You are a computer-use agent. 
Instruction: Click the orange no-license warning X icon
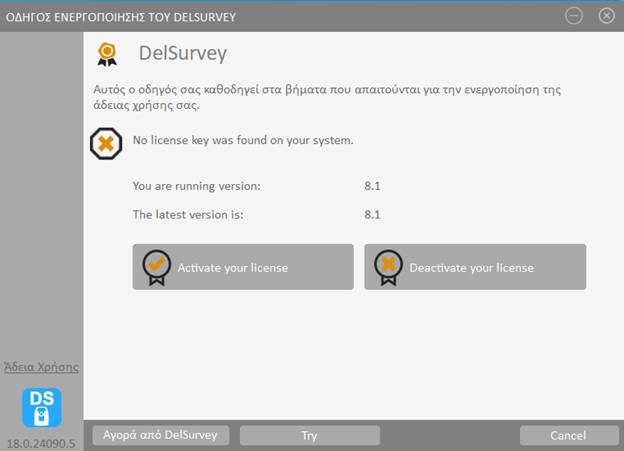[x=106, y=143]
